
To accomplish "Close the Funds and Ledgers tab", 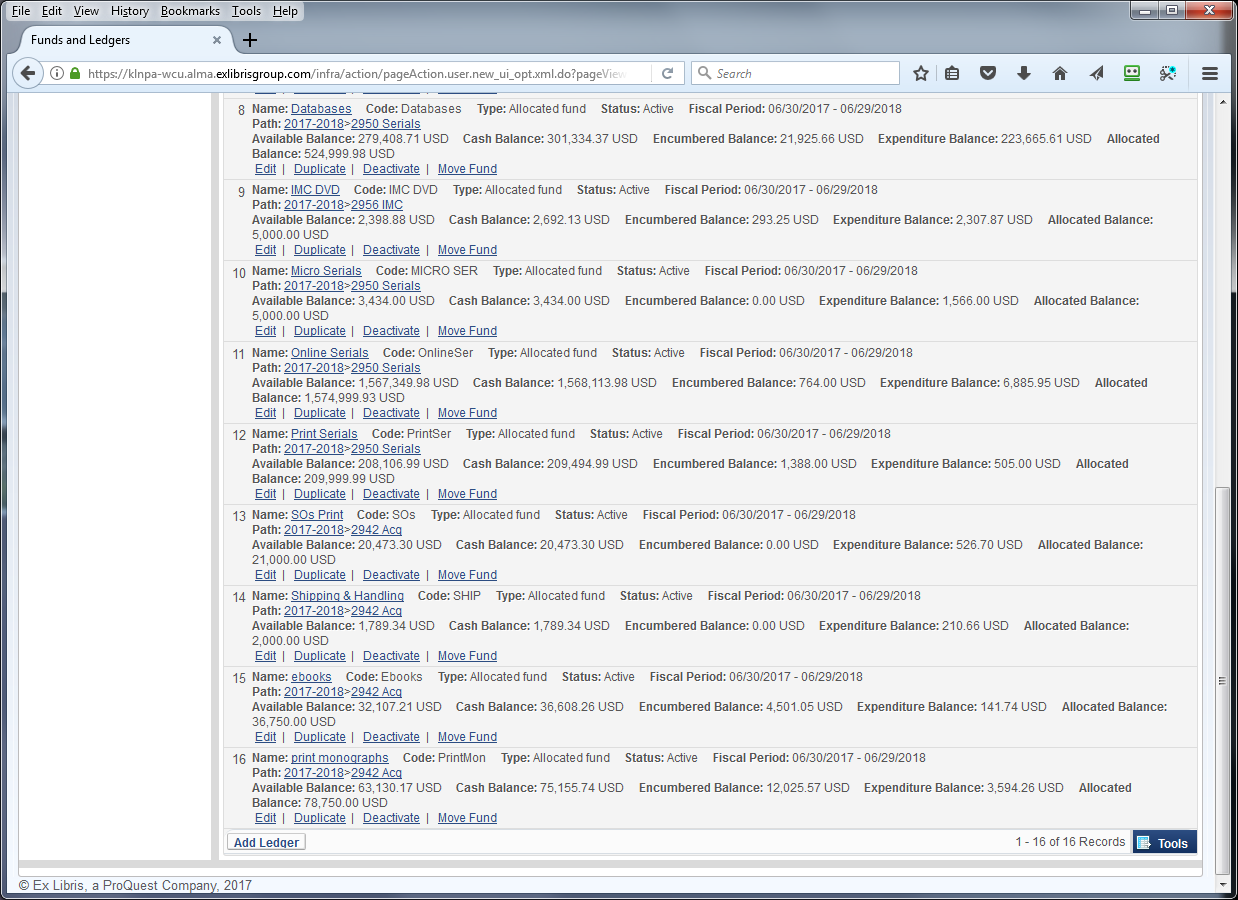I will pyautogui.click(x=217, y=40).
